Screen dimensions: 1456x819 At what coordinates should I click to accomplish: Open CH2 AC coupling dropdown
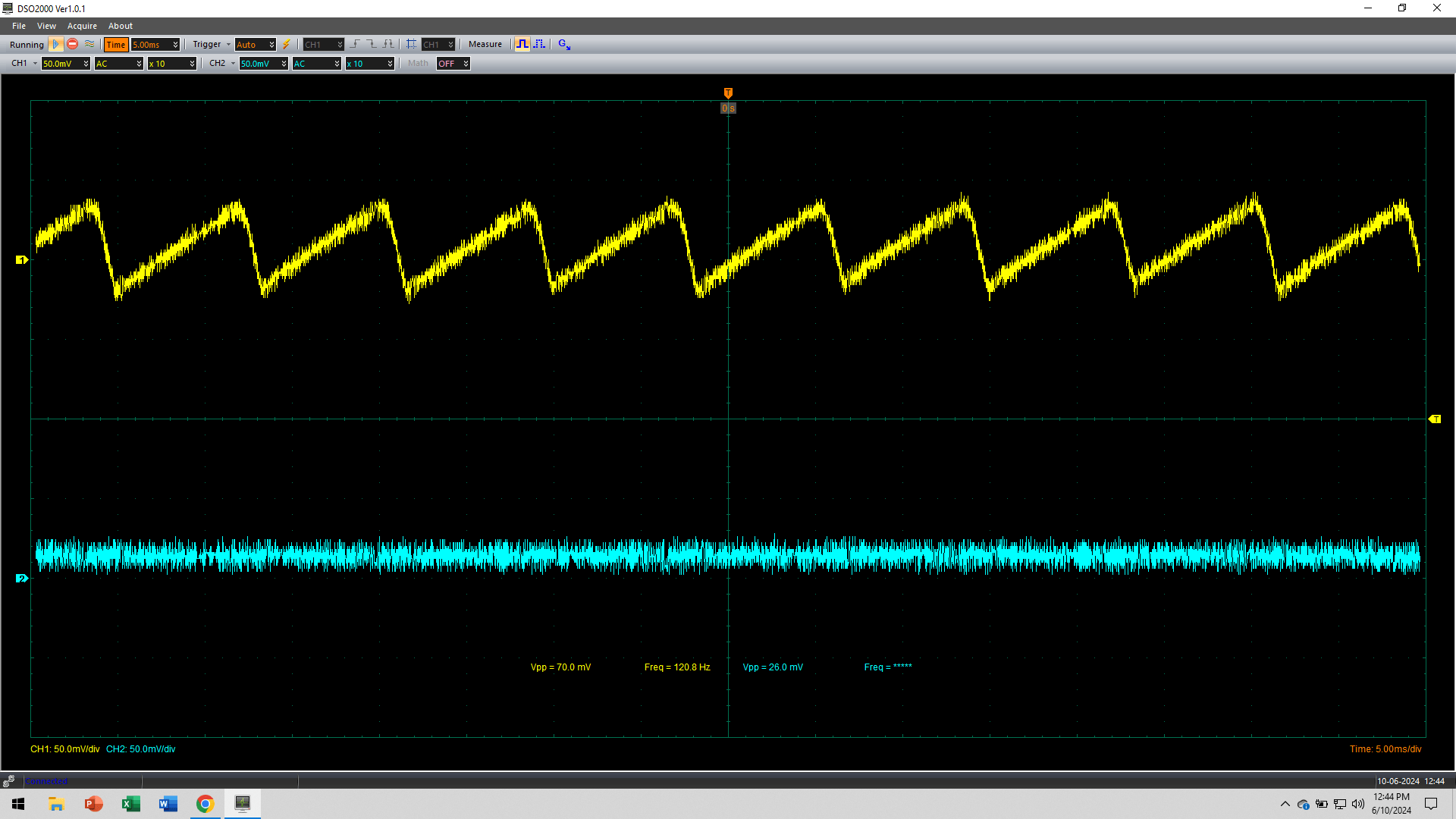pyautogui.click(x=317, y=64)
